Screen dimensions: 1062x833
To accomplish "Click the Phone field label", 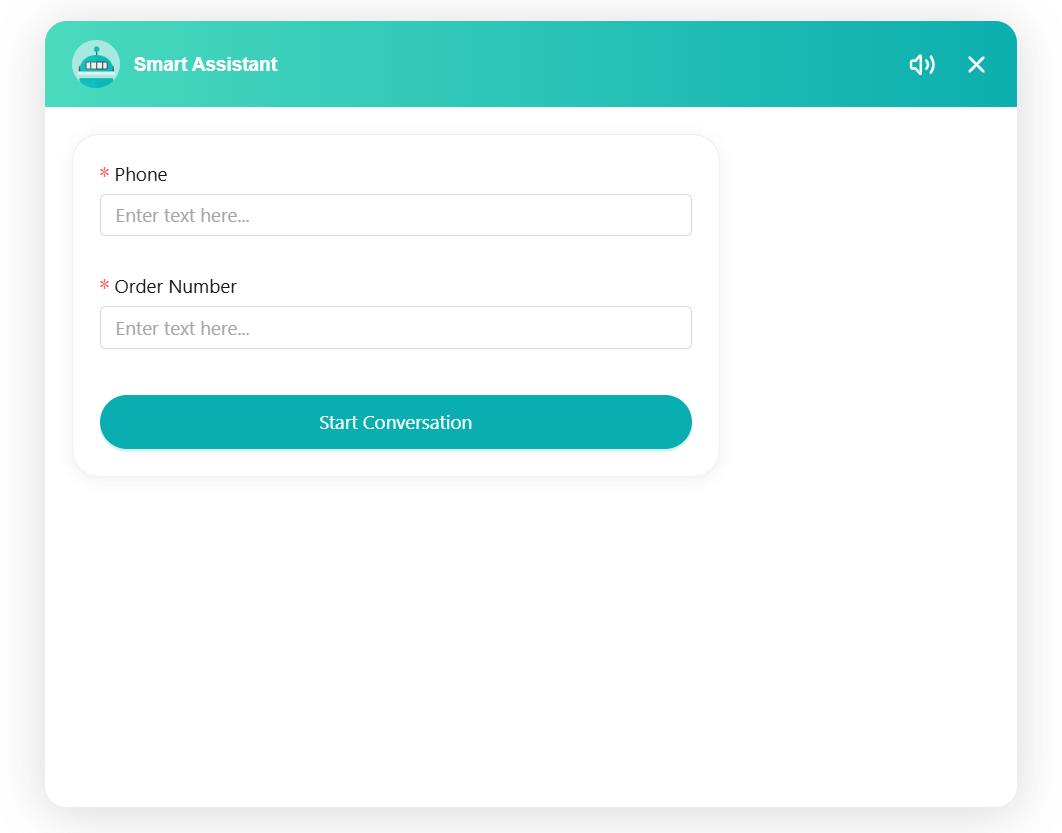I will pyautogui.click(x=141, y=175).
